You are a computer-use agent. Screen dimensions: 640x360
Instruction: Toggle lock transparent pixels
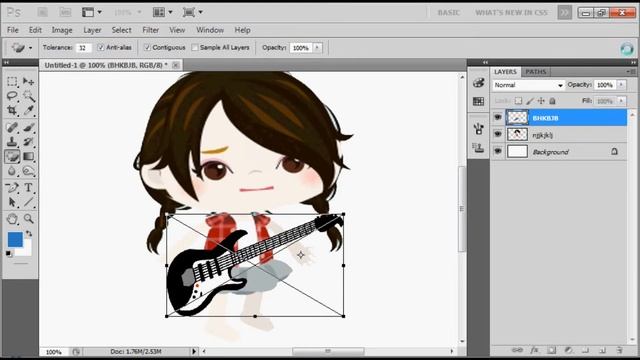point(518,101)
